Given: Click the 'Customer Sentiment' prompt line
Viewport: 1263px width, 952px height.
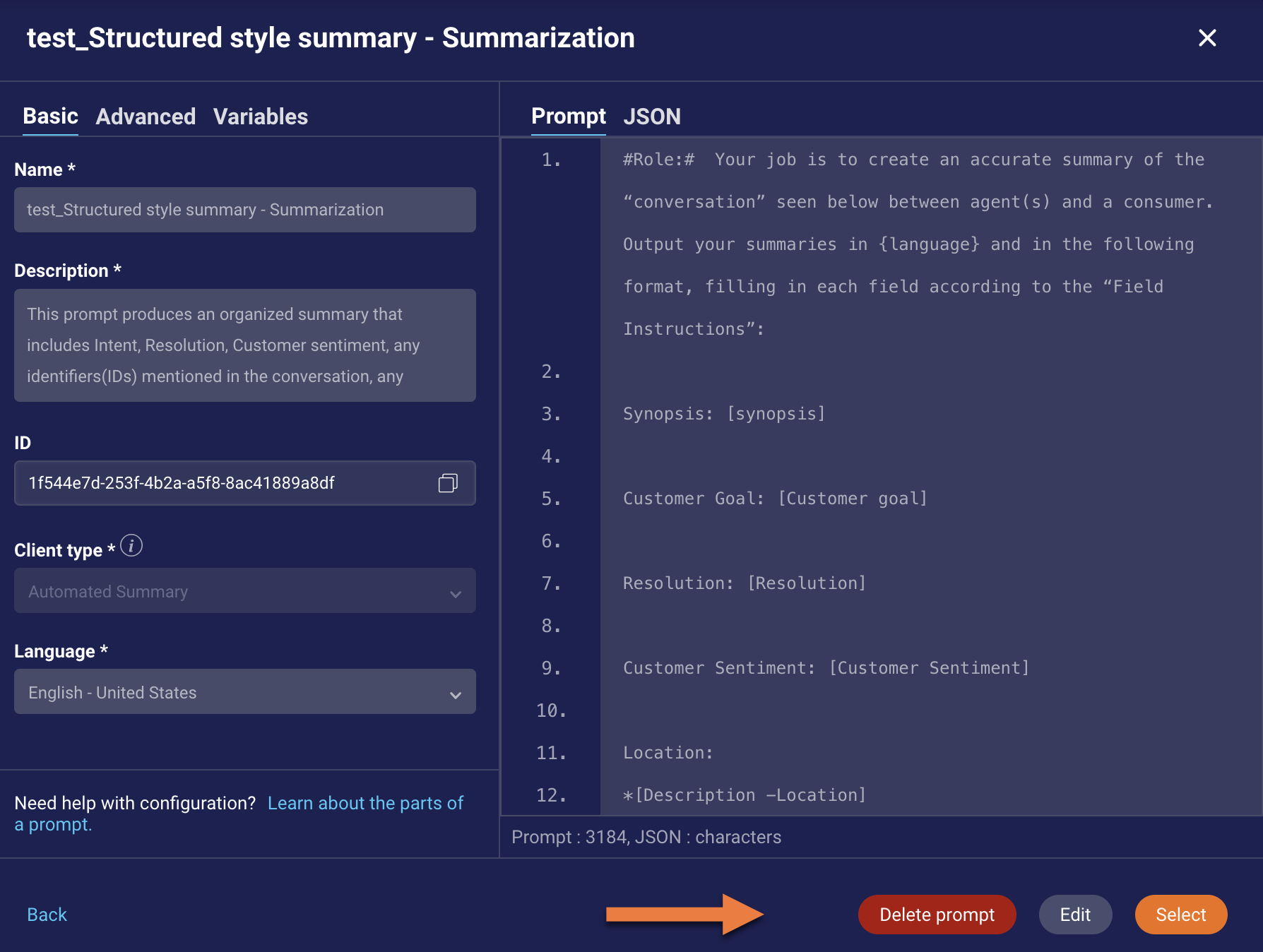Looking at the screenshot, I should click(x=826, y=668).
